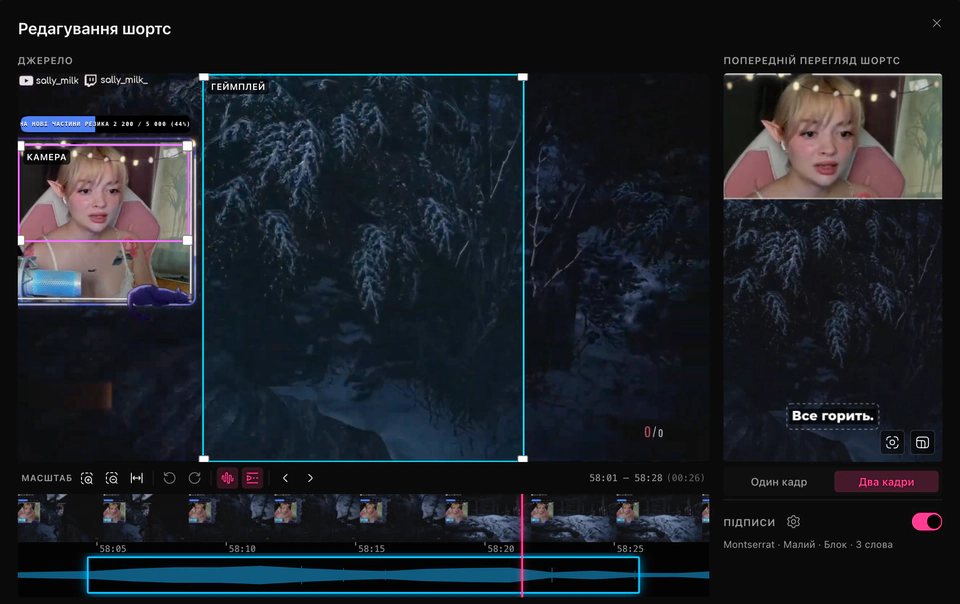Click the 58:05 timeline mark
The width and height of the screenshot is (960, 604).
click(x=113, y=549)
